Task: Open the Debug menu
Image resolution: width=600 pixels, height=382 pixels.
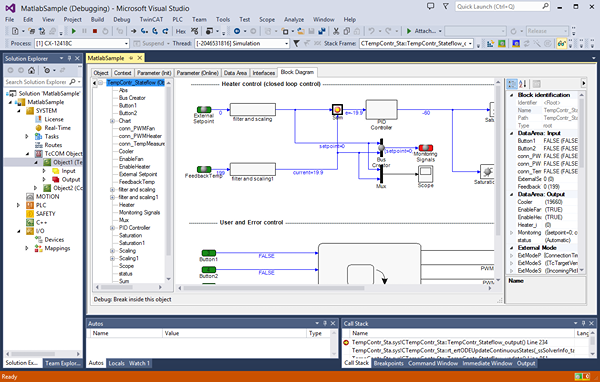Action: point(122,20)
